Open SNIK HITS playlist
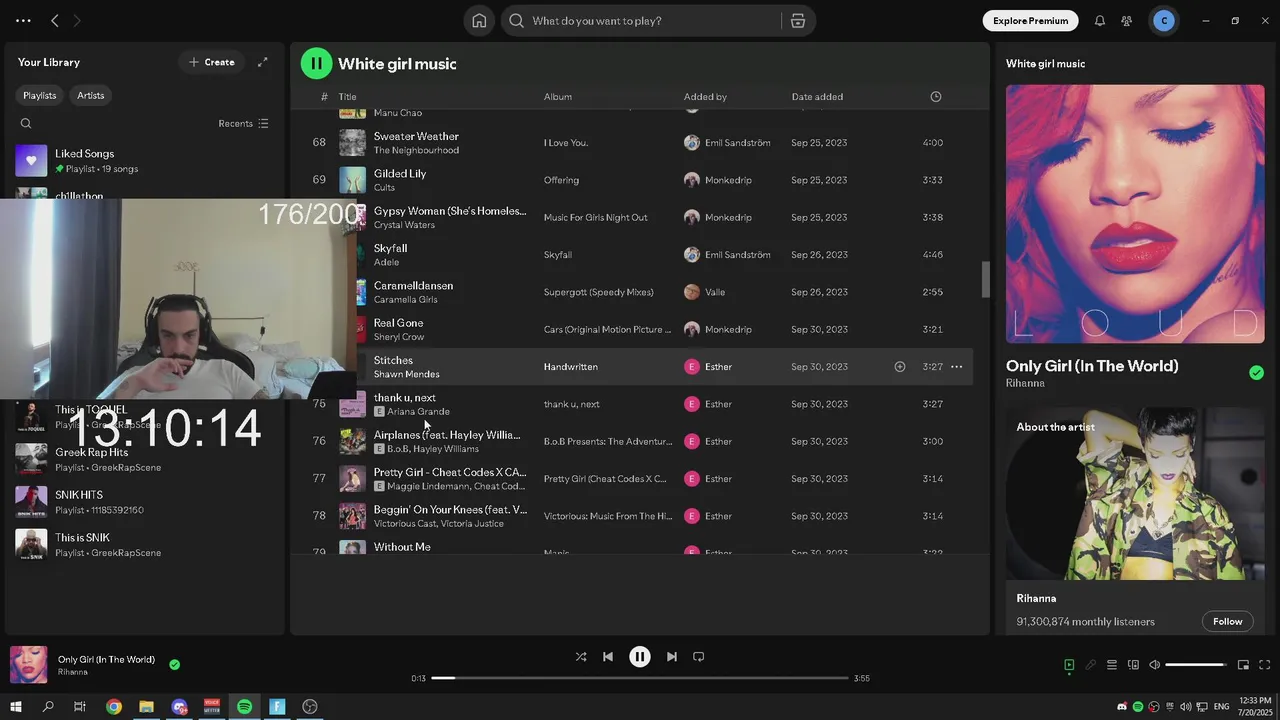 pos(145,502)
